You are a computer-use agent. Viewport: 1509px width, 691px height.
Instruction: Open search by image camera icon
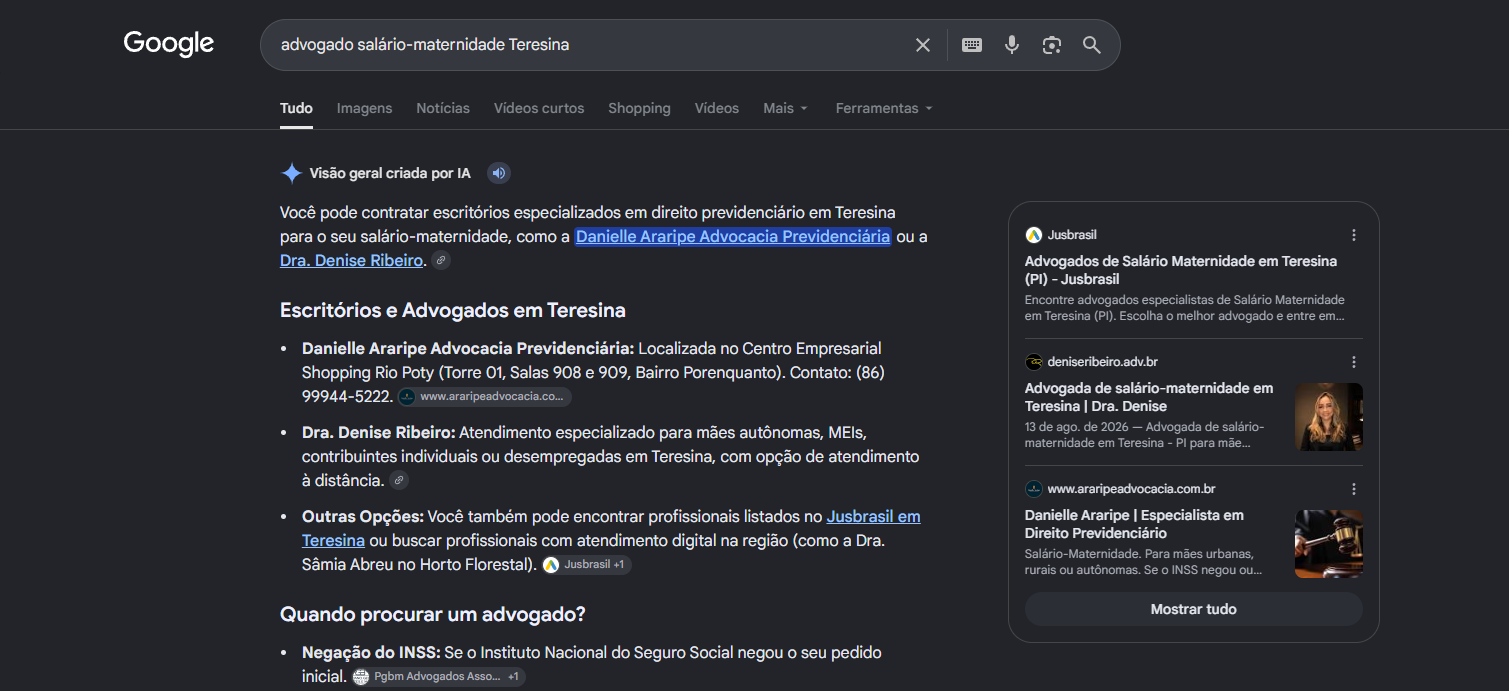(1051, 45)
